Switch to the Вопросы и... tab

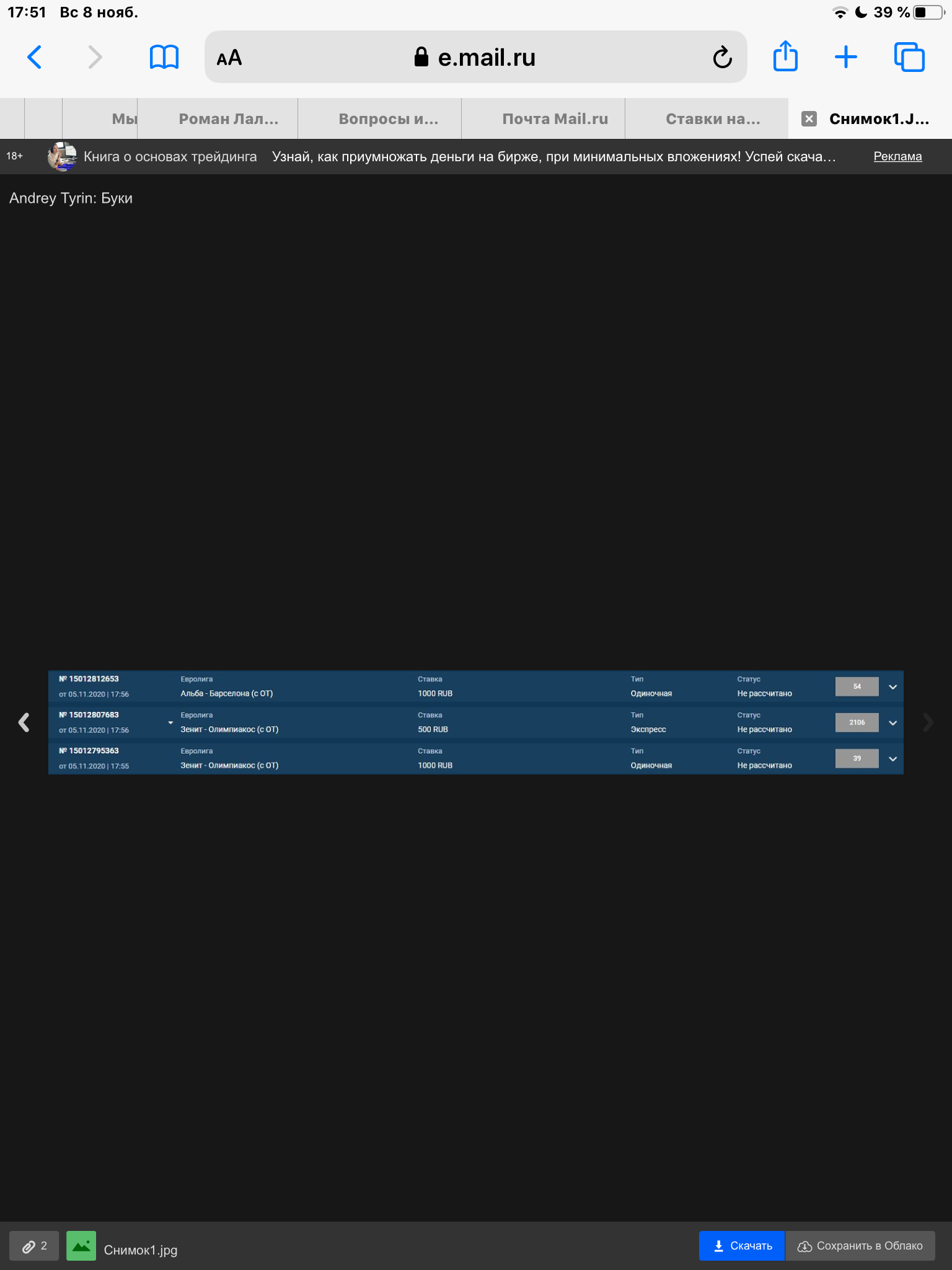click(388, 119)
